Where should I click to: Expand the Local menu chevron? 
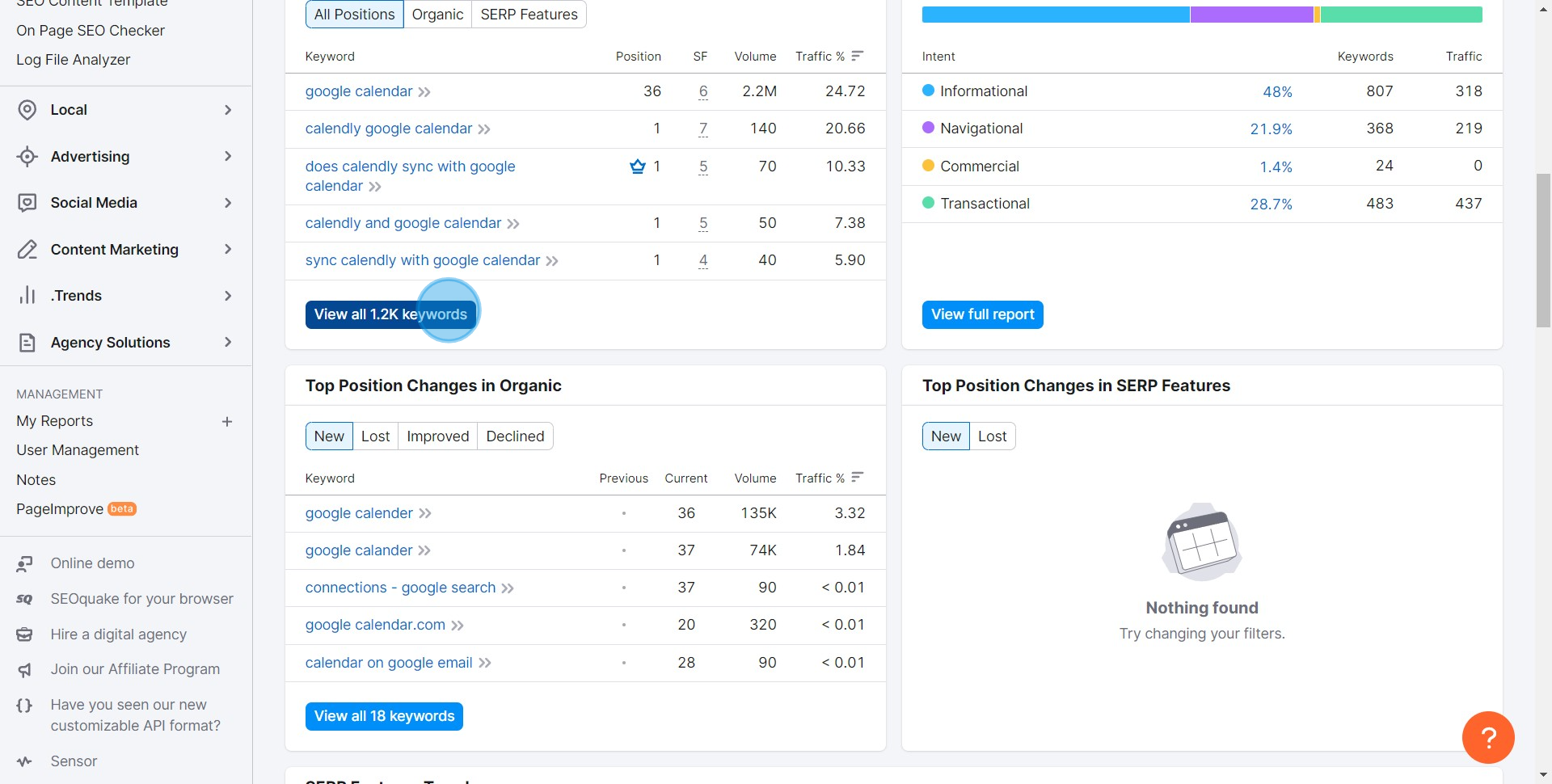coord(228,110)
